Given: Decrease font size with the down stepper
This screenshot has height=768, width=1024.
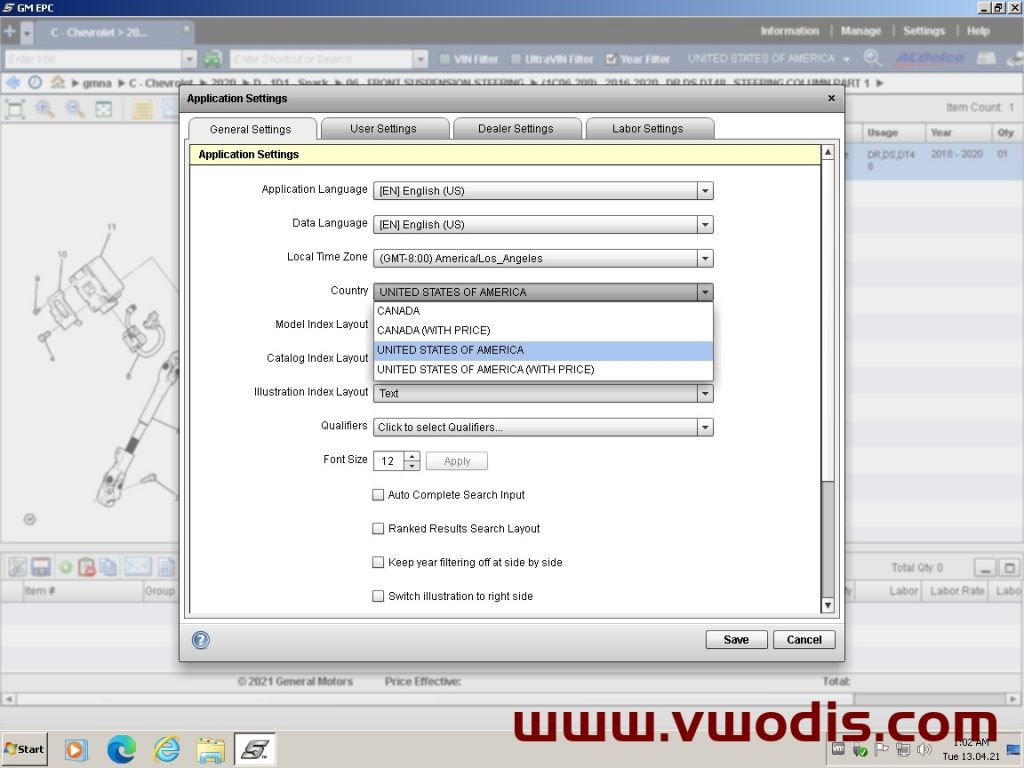Looking at the screenshot, I should click(411, 466).
